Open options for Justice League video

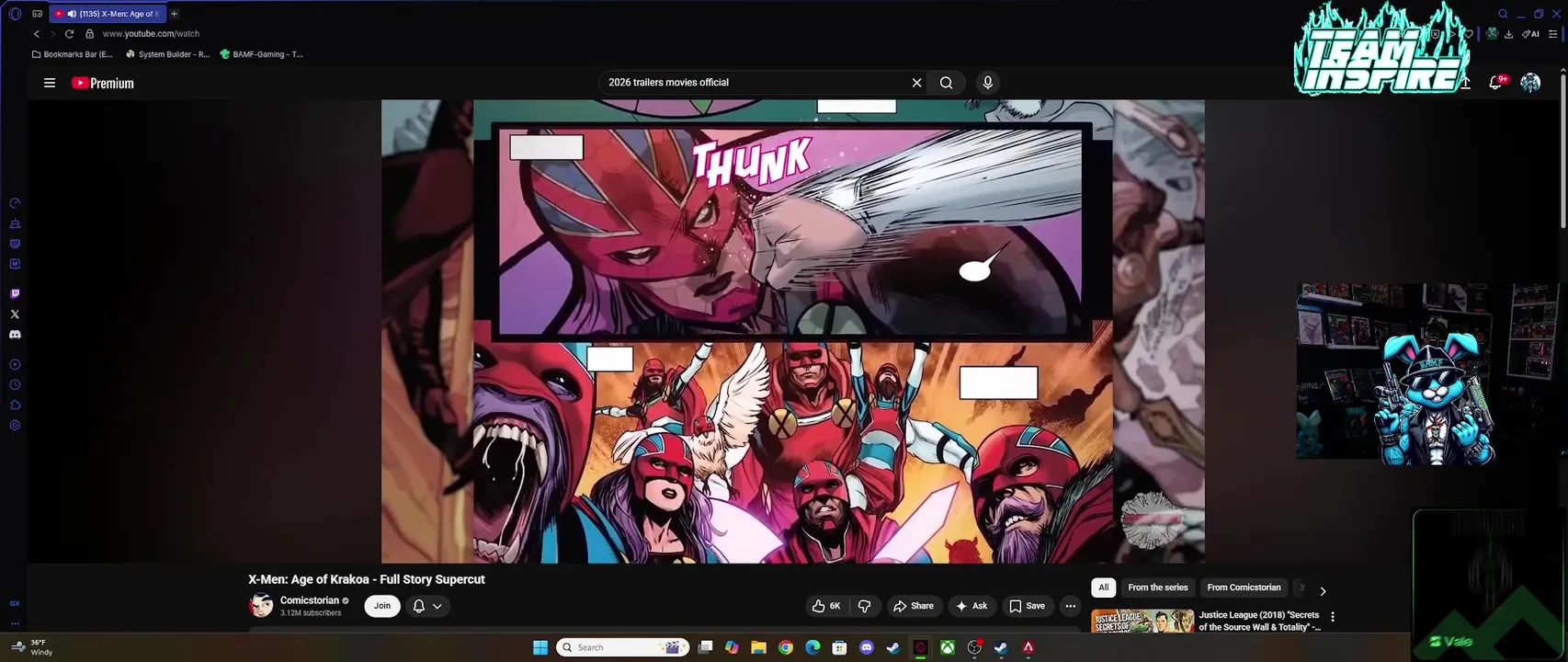tap(1333, 617)
